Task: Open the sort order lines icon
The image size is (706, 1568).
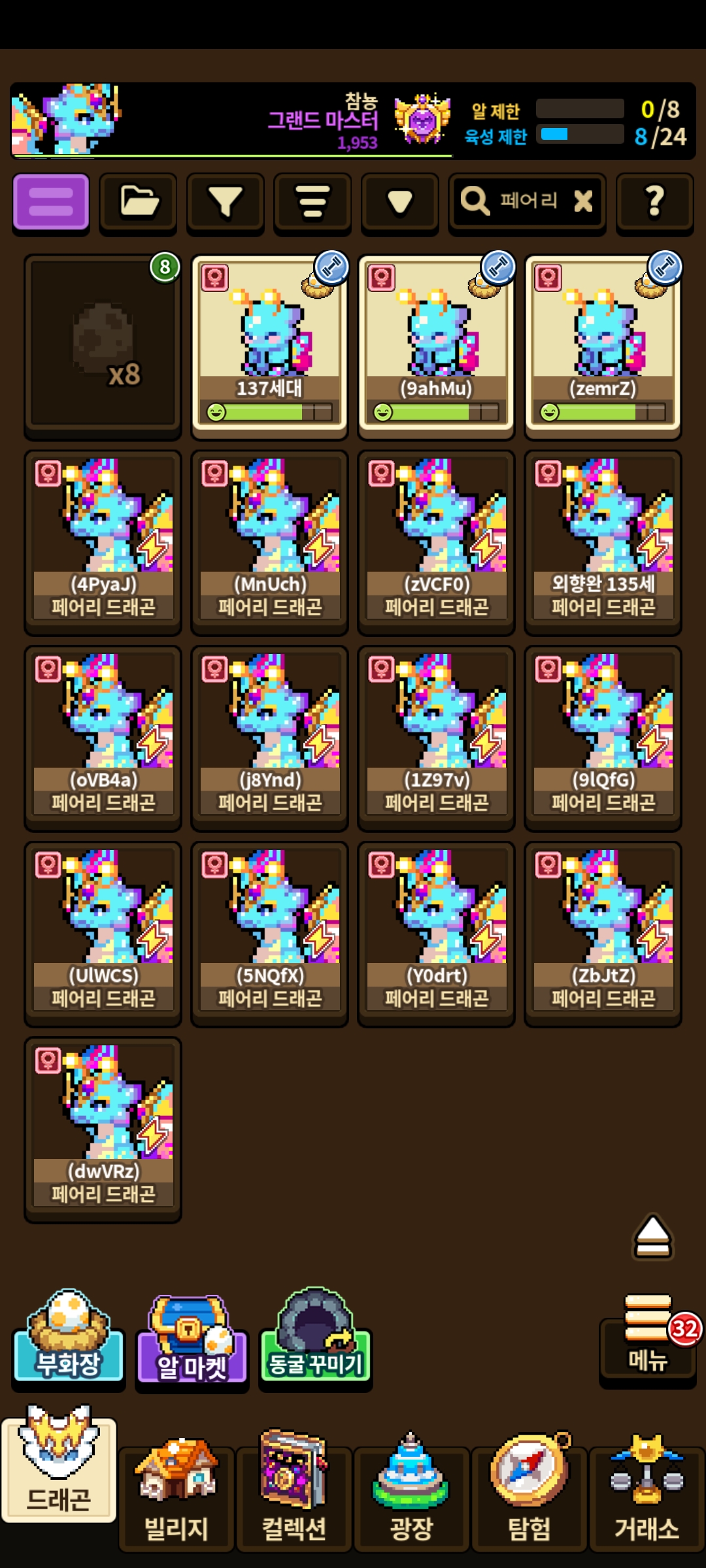Action: tap(312, 202)
